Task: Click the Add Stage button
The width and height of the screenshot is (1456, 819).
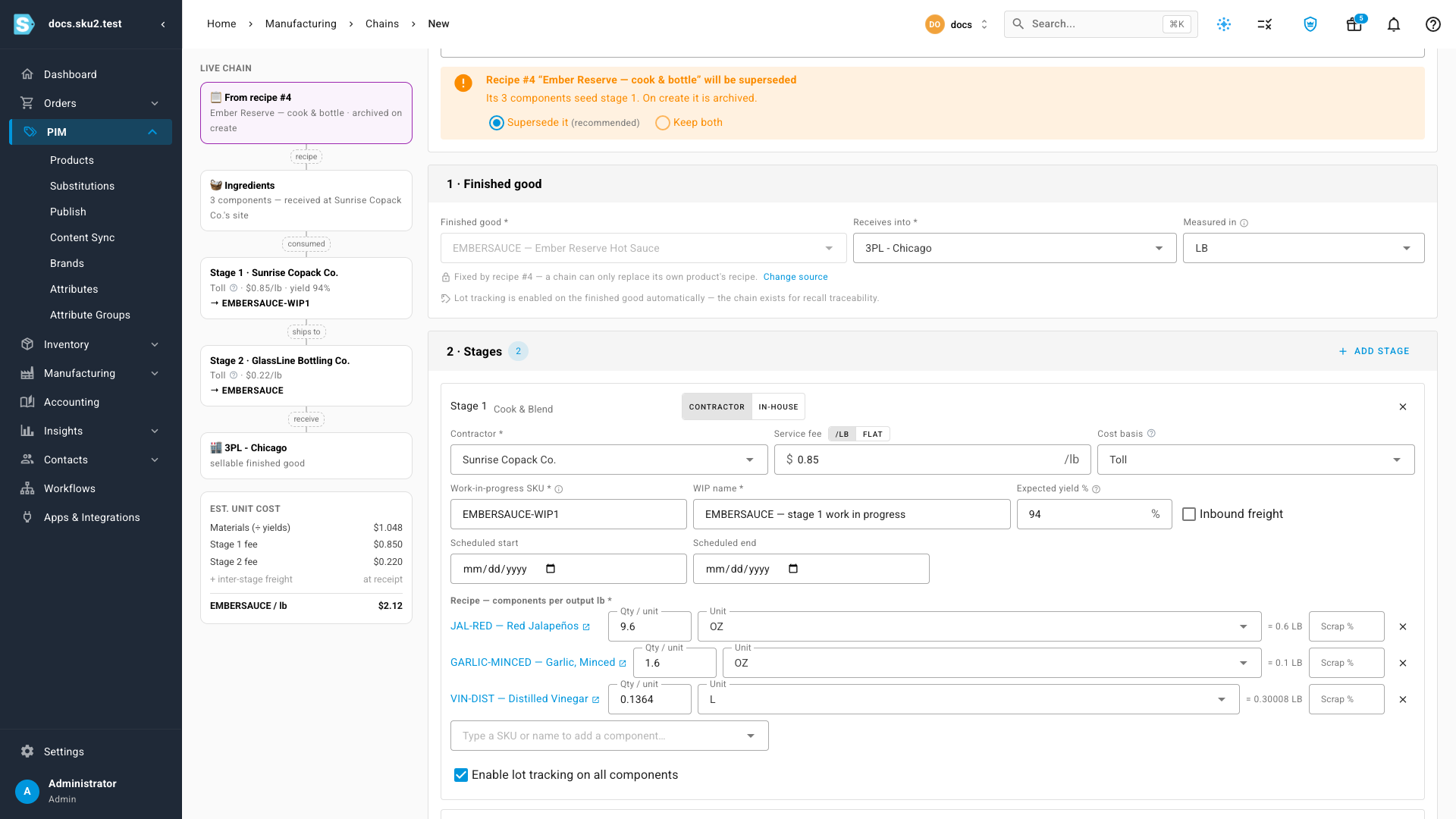Action: pyautogui.click(x=1374, y=351)
